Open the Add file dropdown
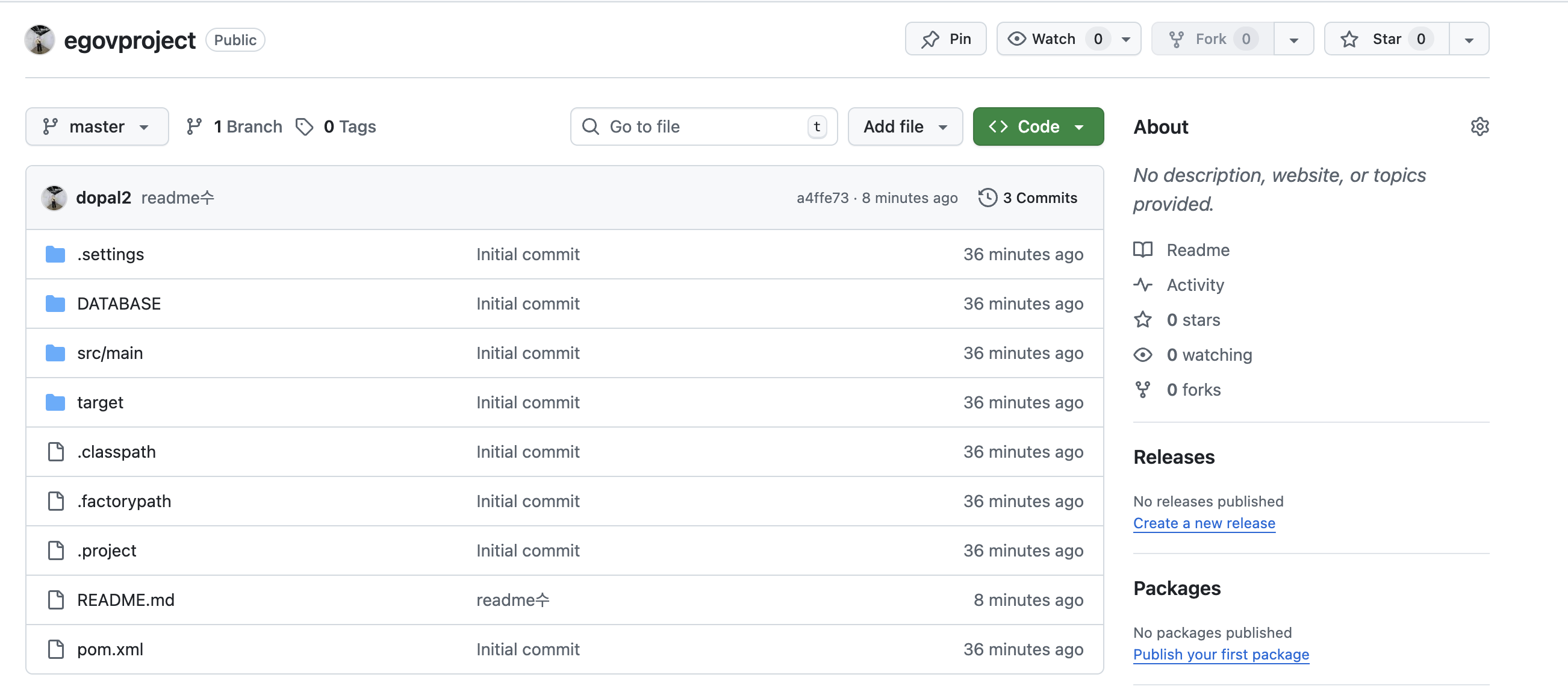Viewport: 1568px width, 689px height. point(904,126)
